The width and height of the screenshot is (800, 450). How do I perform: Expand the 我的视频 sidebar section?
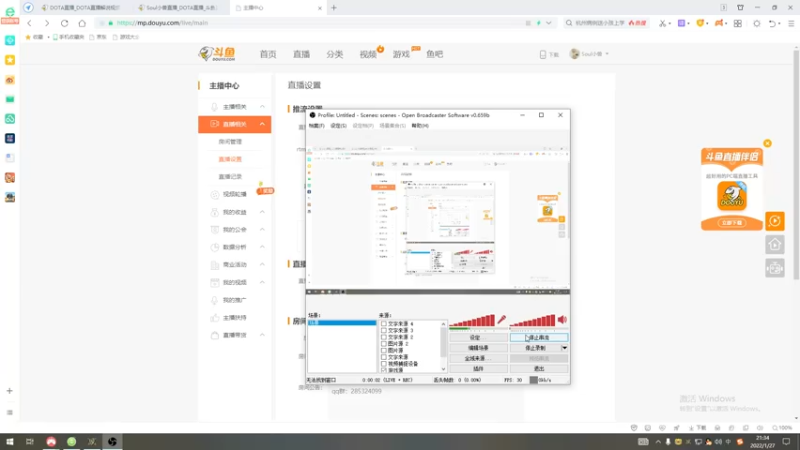point(262,282)
